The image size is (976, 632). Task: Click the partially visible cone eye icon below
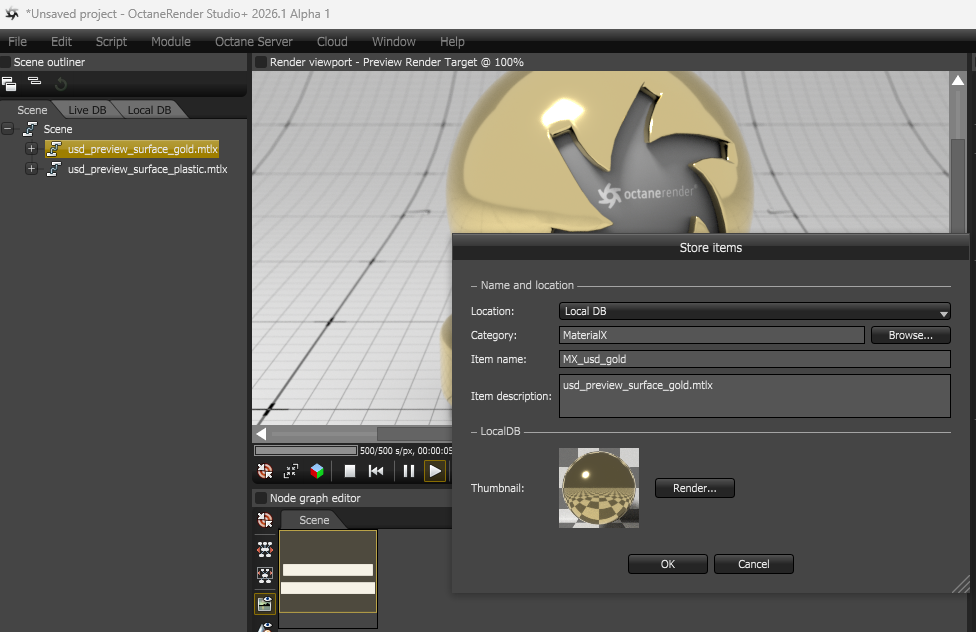(x=265, y=627)
